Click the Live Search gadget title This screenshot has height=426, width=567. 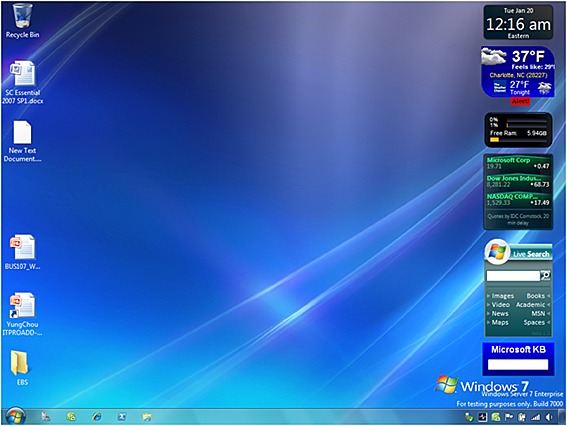(x=531, y=254)
